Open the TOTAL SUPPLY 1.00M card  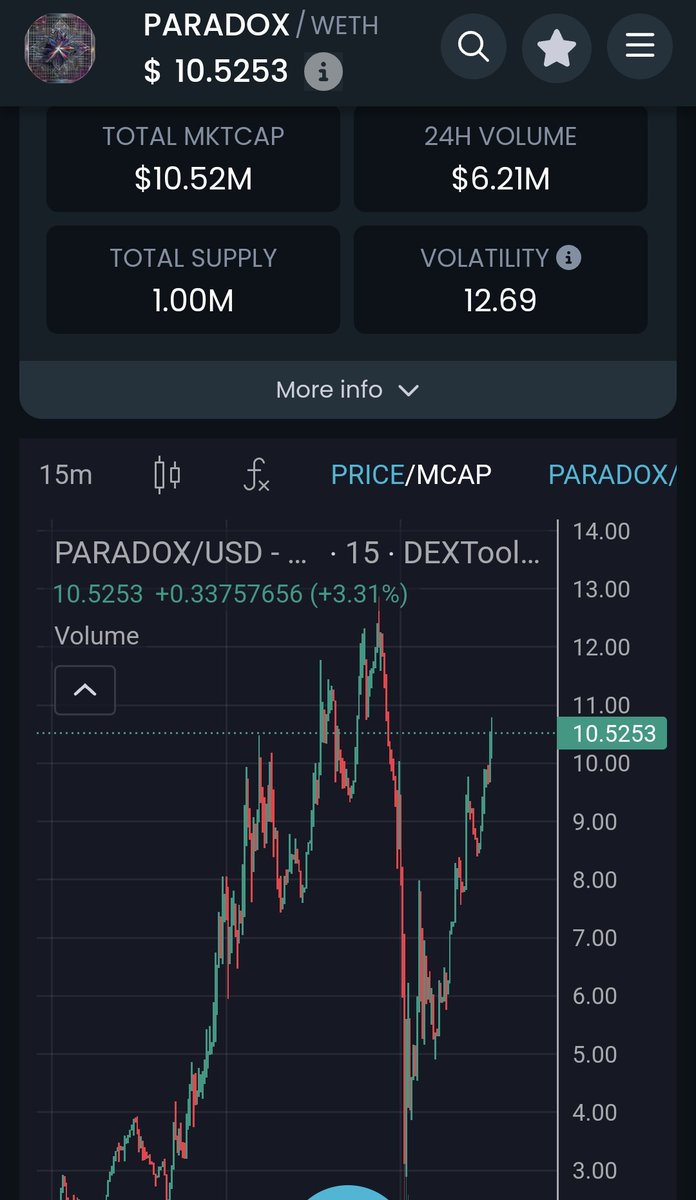193,280
